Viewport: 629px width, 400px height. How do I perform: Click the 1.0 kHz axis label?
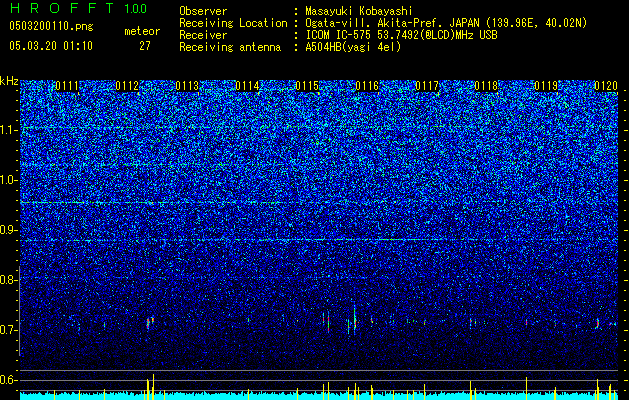pos(9,180)
